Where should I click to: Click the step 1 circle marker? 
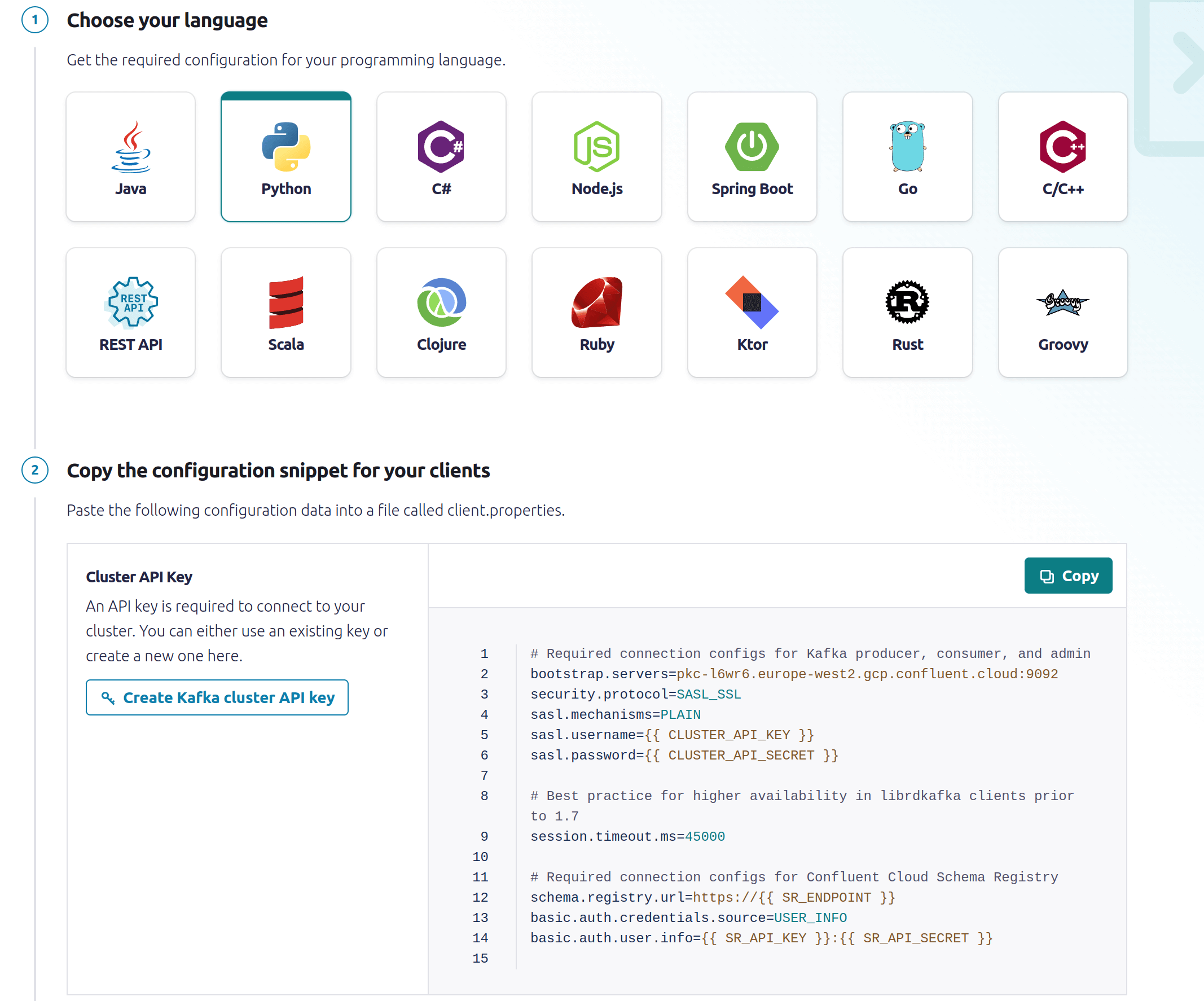[x=35, y=20]
